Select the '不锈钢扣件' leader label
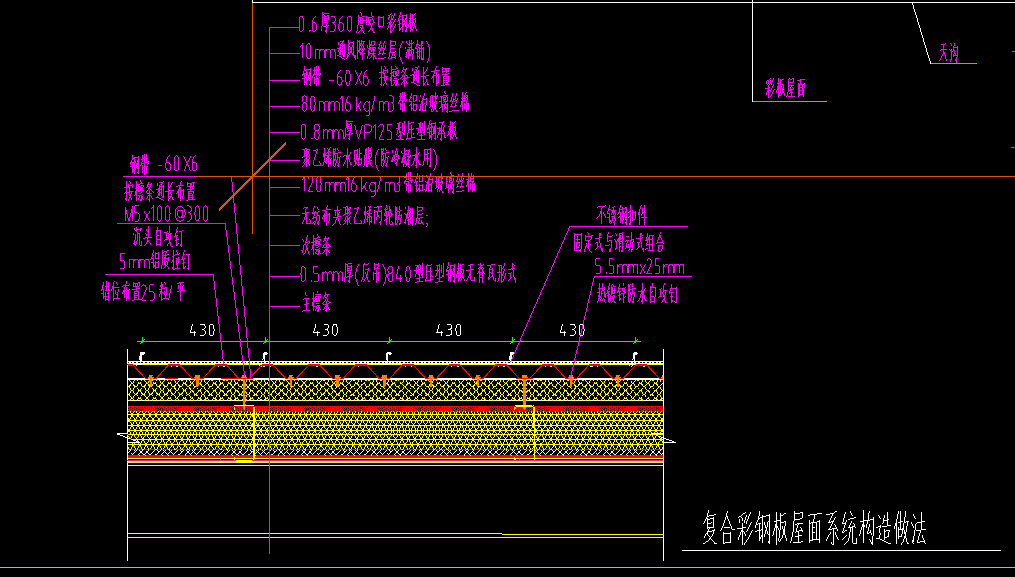Viewport: 1015px width, 577px height. coord(621,215)
